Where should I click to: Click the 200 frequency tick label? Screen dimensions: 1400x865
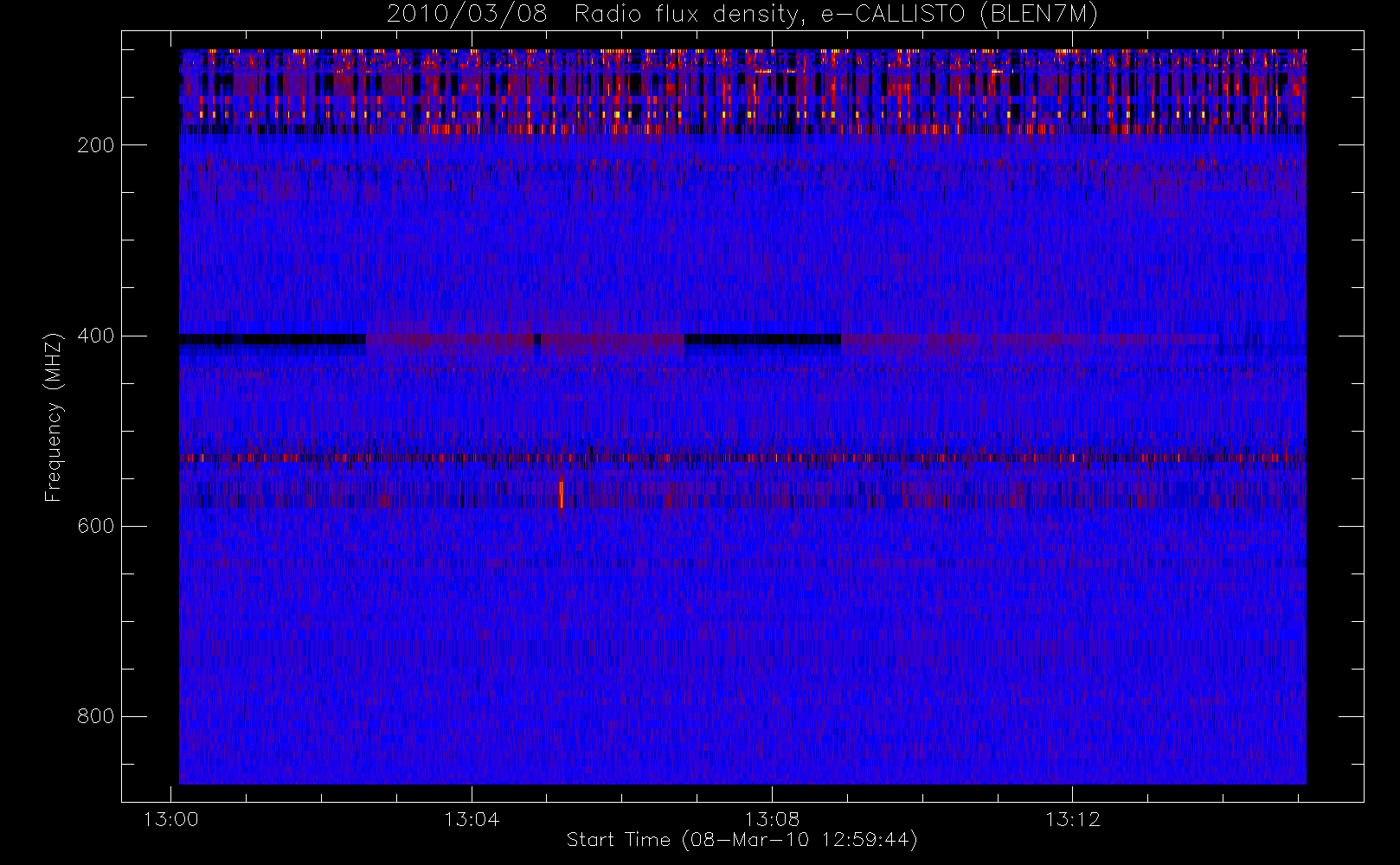96,145
